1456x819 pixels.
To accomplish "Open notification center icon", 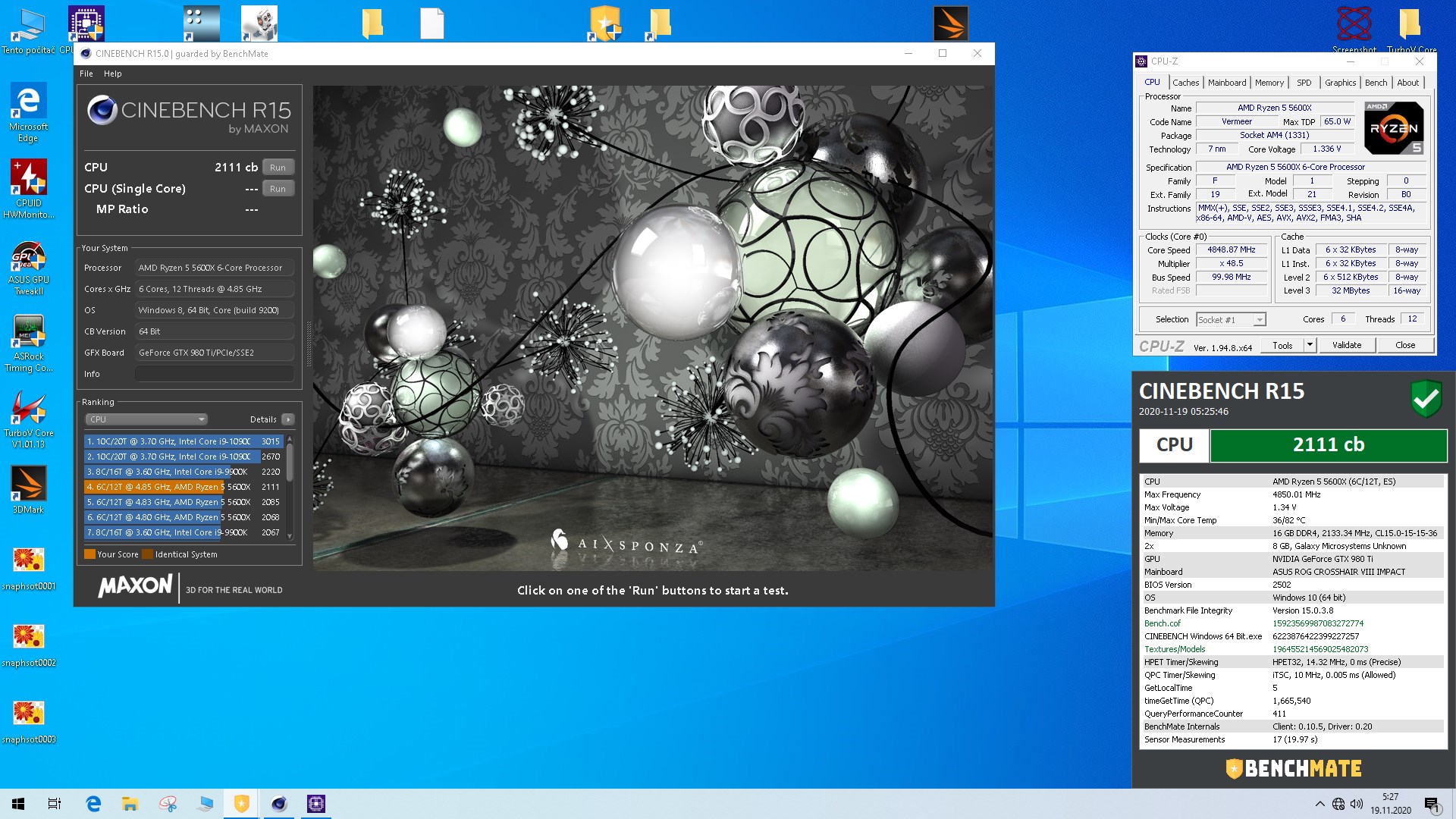I will click(x=1432, y=804).
